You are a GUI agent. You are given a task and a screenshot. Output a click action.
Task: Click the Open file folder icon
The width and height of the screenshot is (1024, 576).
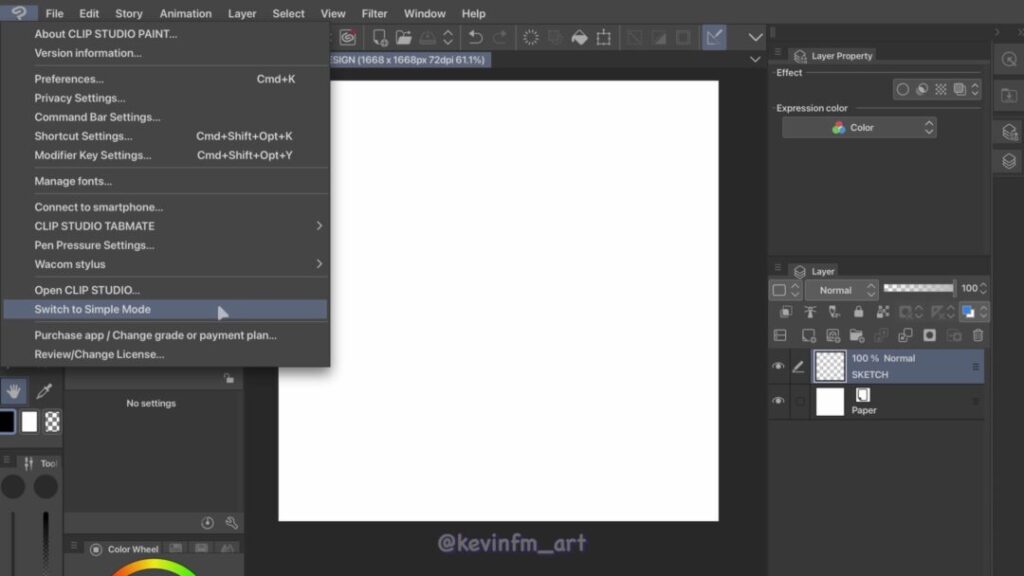pos(404,37)
